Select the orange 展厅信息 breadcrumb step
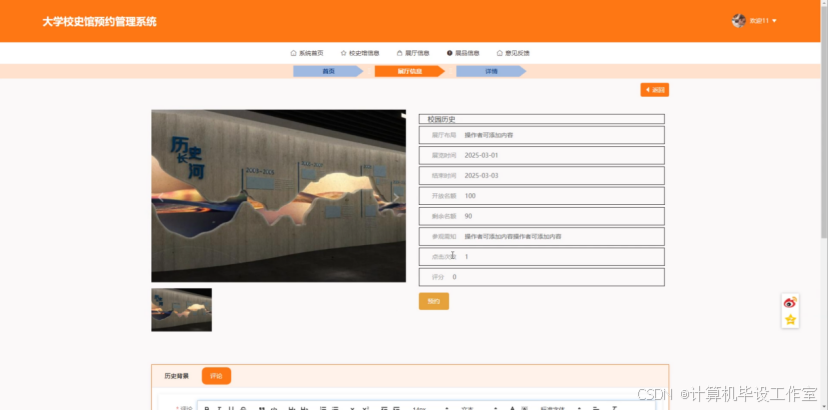Screen dimensions: 829x410 [410, 71]
